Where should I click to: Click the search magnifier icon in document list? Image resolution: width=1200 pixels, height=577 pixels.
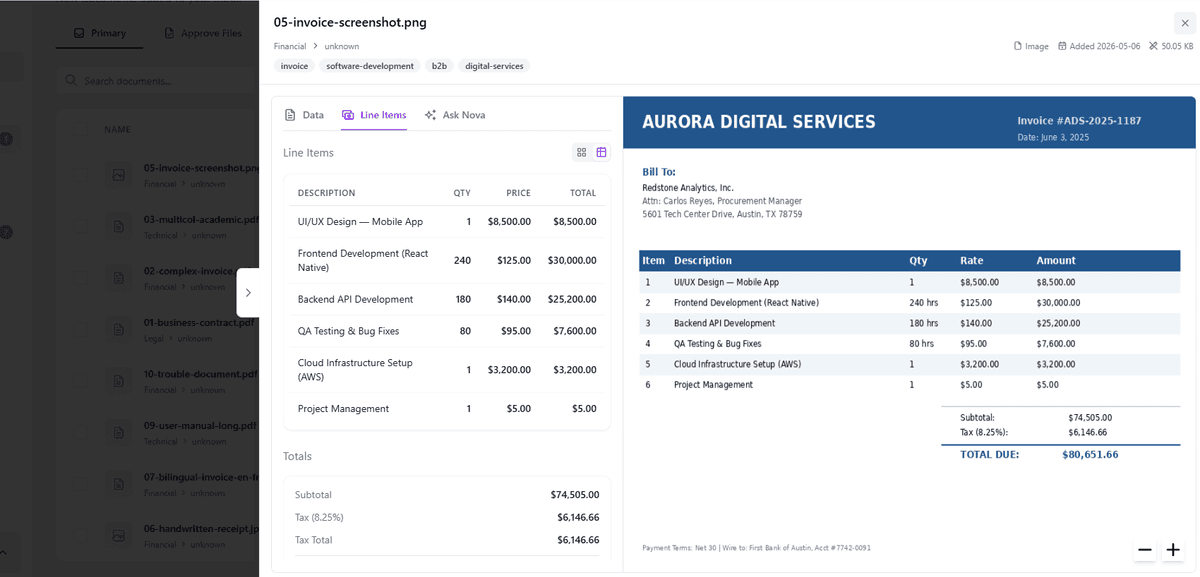click(x=71, y=81)
